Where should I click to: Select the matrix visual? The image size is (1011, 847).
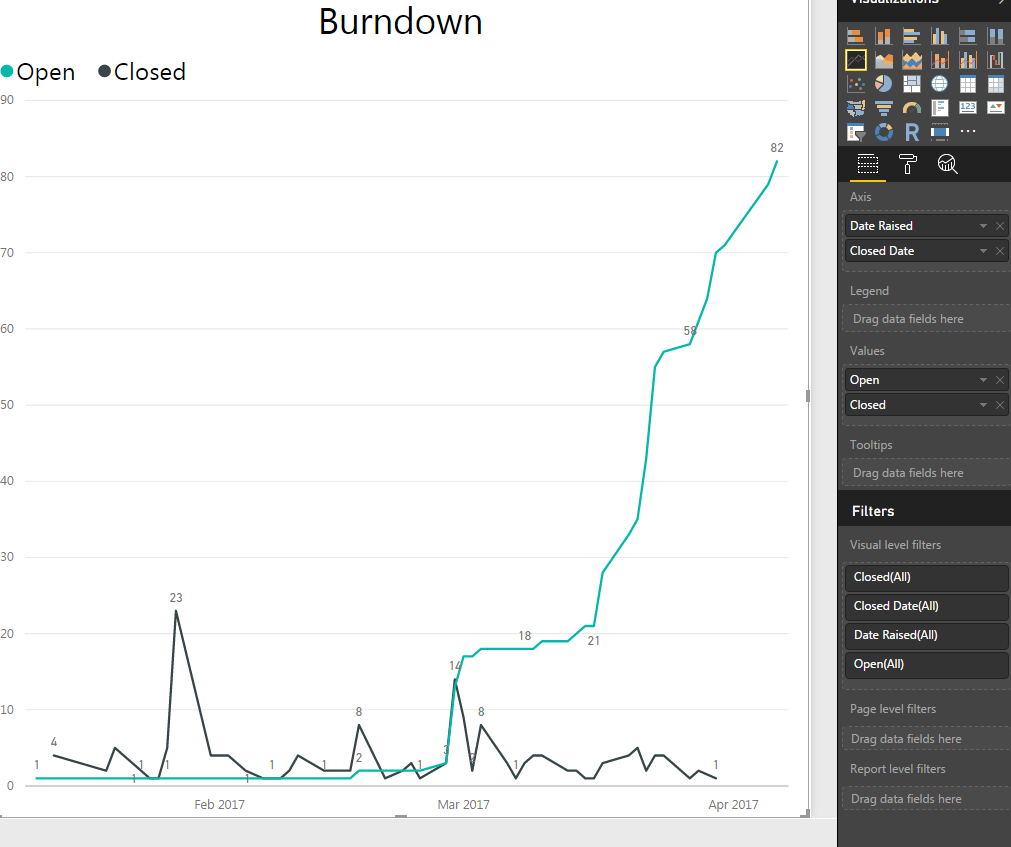(x=996, y=84)
